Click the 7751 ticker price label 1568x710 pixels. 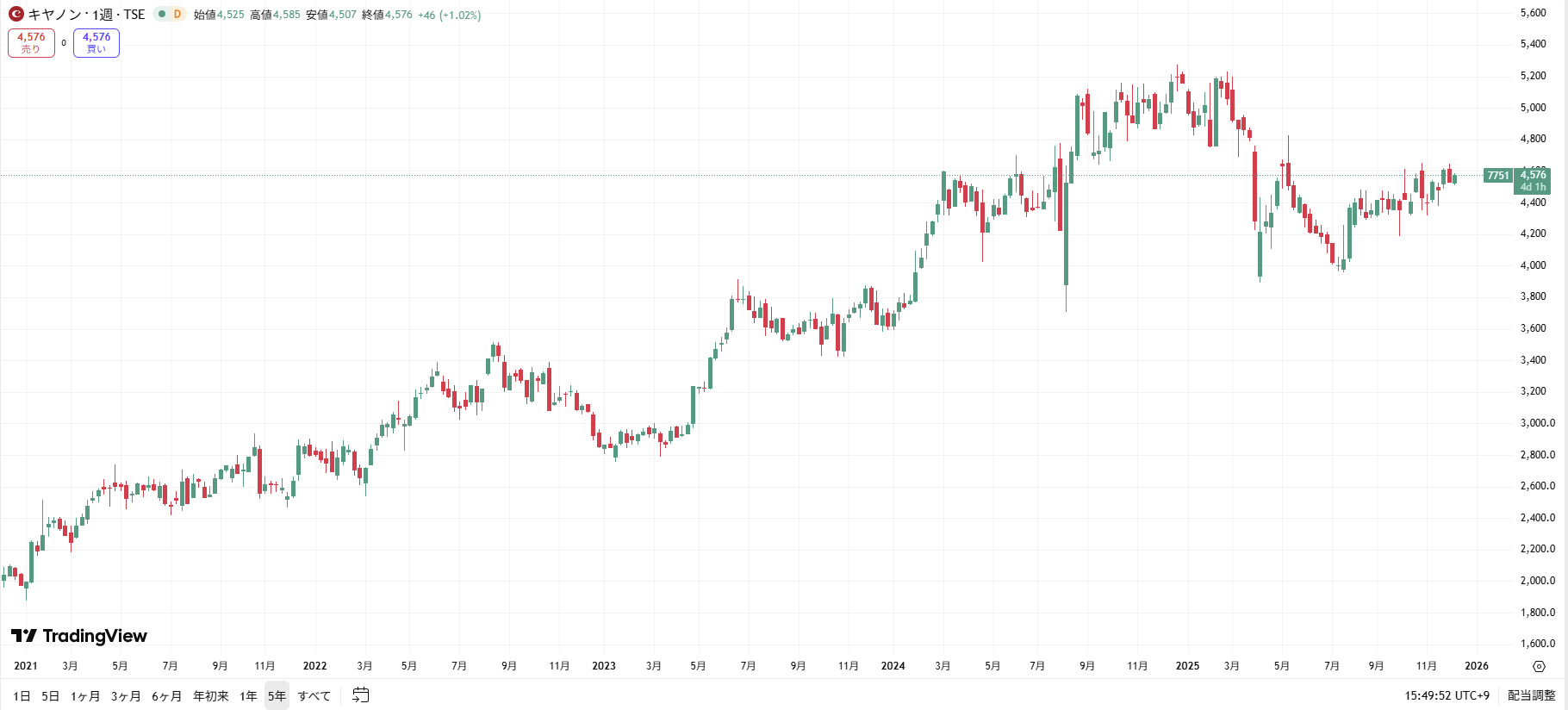[x=1498, y=176]
